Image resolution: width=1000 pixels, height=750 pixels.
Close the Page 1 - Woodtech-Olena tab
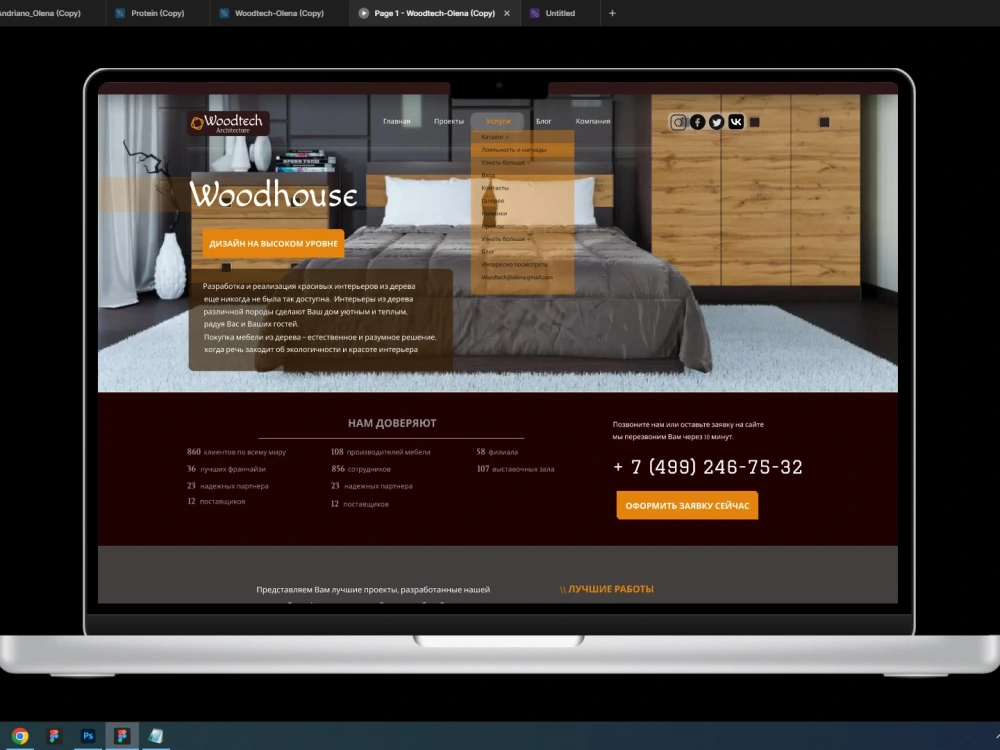click(507, 13)
